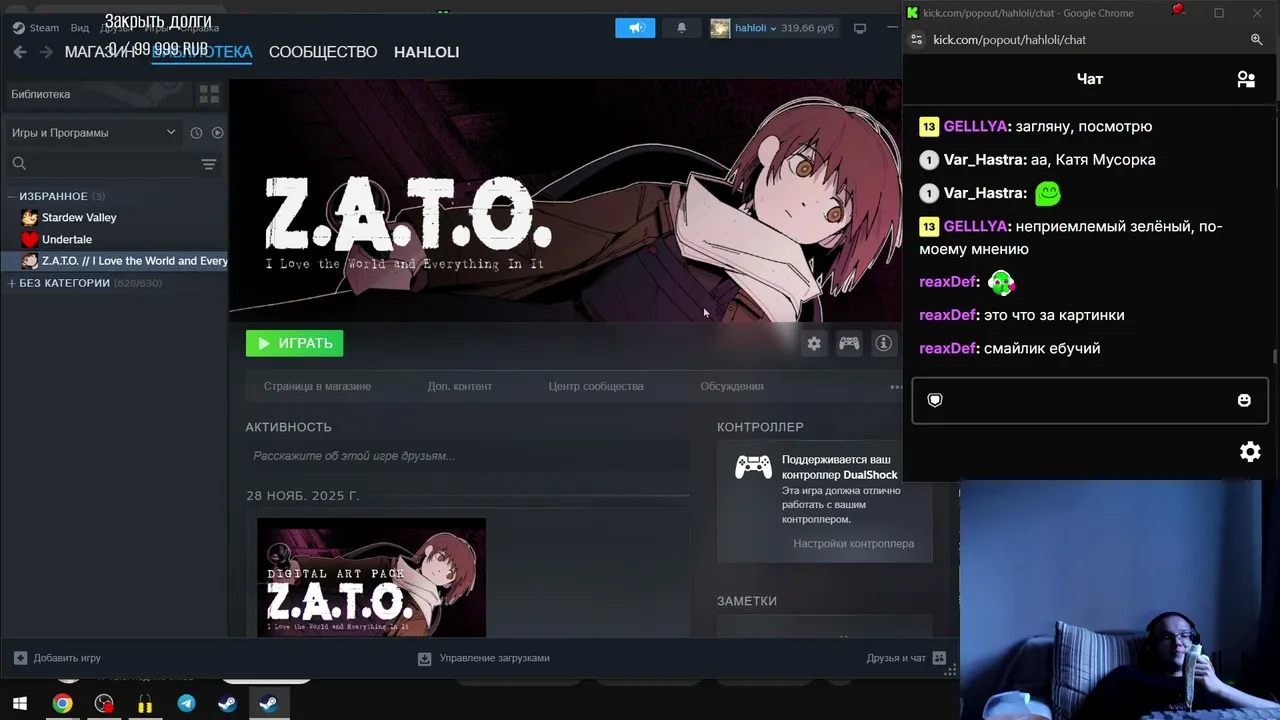The image size is (1280, 720).
Task: Open the hahloli account avatar
Action: click(x=720, y=28)
